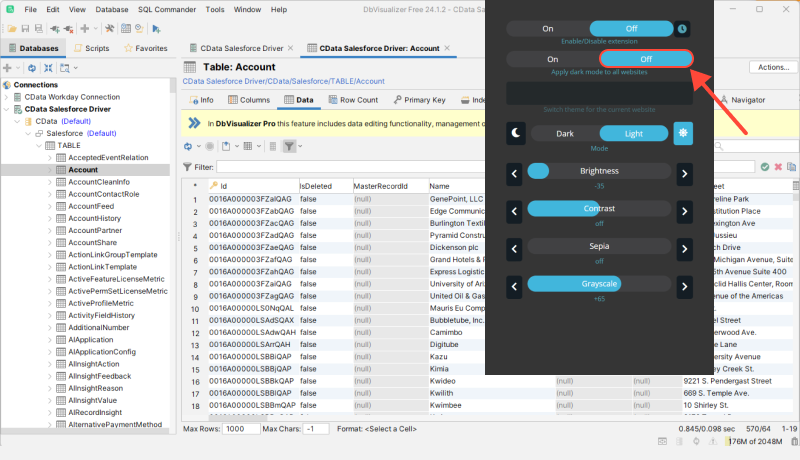Click the SQL history clock icon
The width and height of the screenshot is (800, 460).
139,29
